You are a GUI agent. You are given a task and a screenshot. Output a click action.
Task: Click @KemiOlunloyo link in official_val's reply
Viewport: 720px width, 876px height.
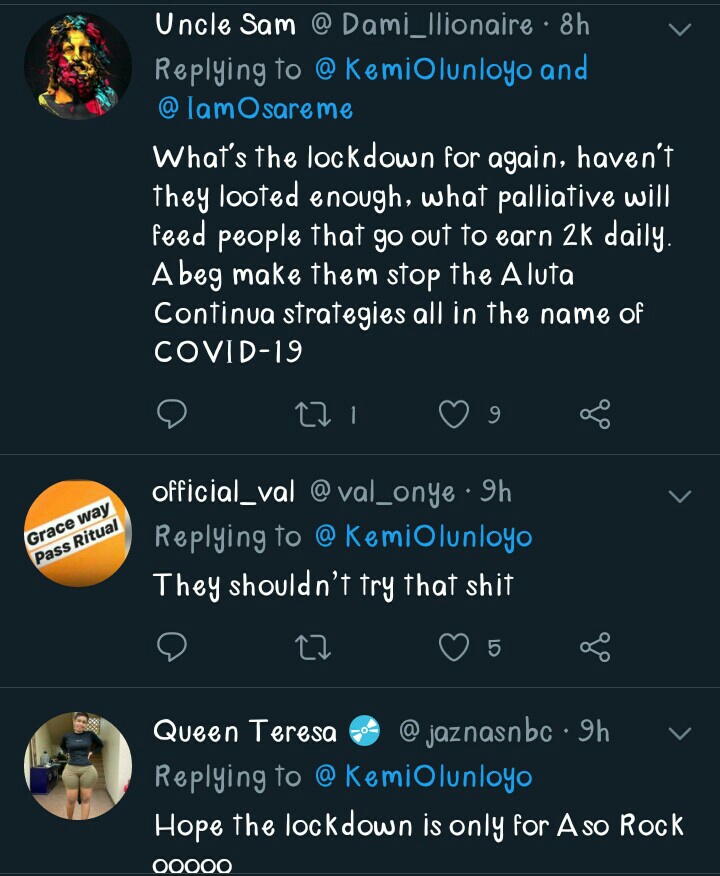(x=423, y=537)
